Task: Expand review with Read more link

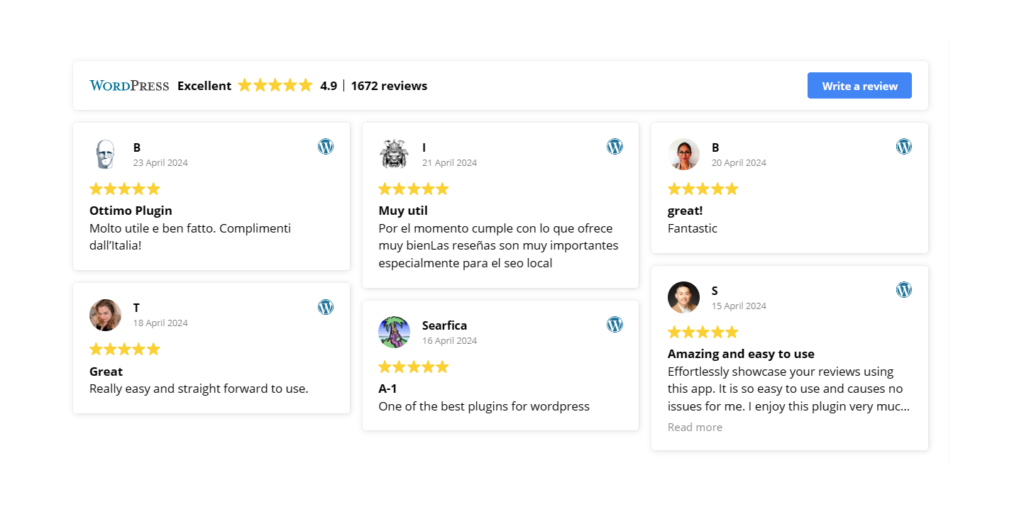Action: [694, 427]
